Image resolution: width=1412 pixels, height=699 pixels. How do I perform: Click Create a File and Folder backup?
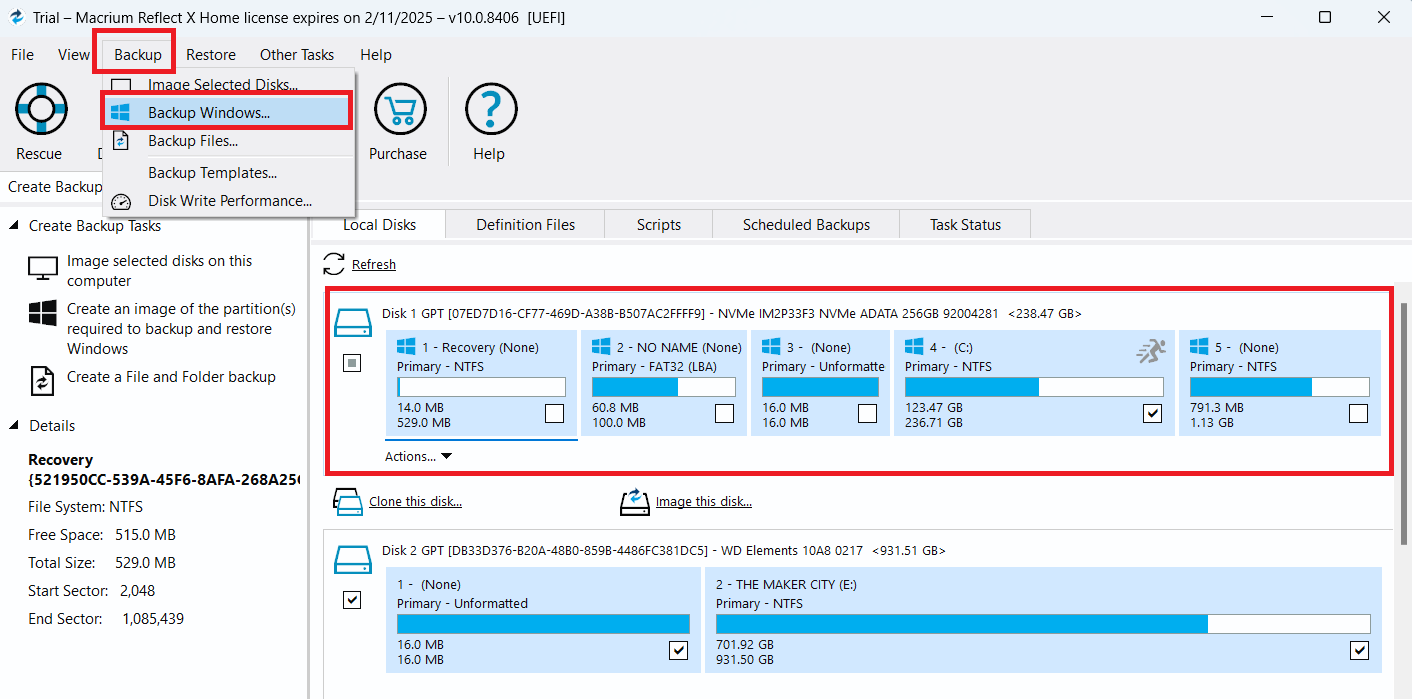click(171, 377)
